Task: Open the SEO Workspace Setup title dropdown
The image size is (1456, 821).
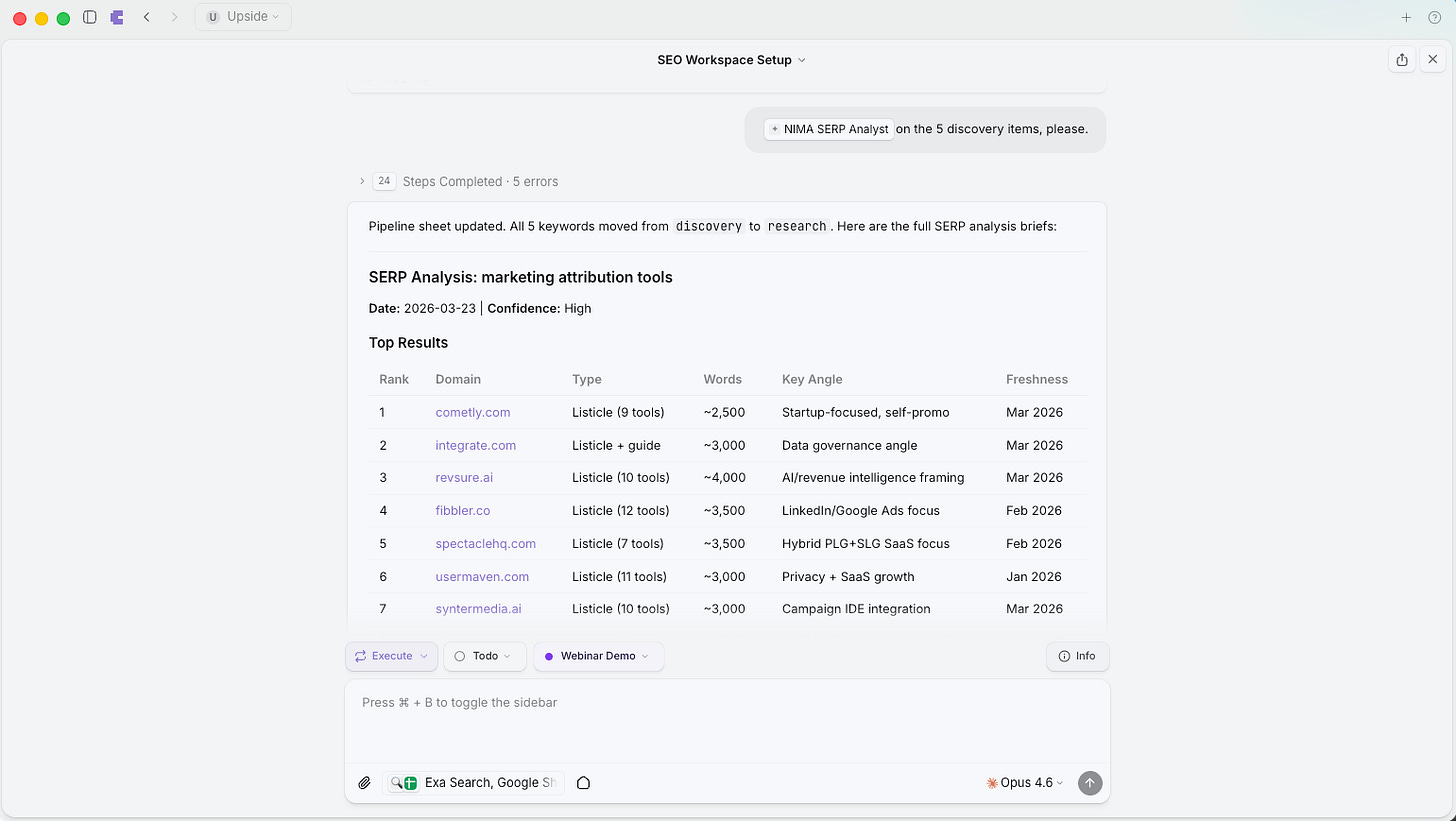Action: 731,60
